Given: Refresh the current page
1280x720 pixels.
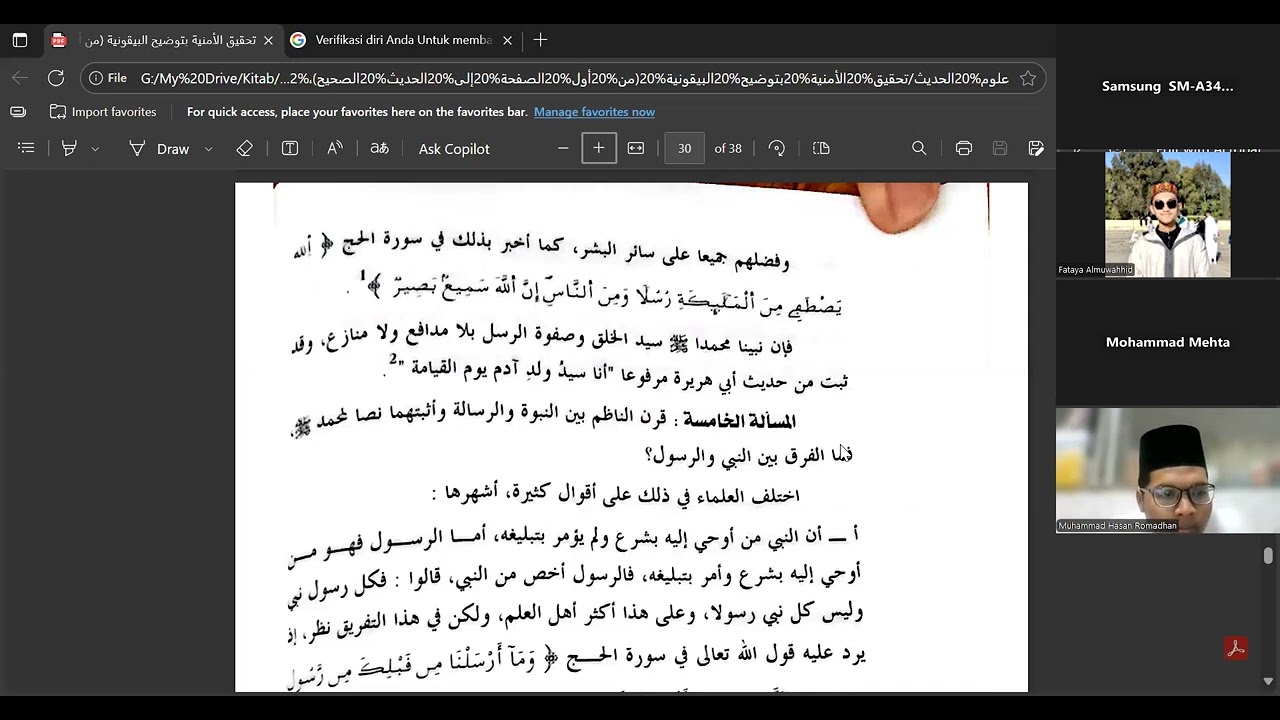Looking at the screenshot, I should [56, 78].
